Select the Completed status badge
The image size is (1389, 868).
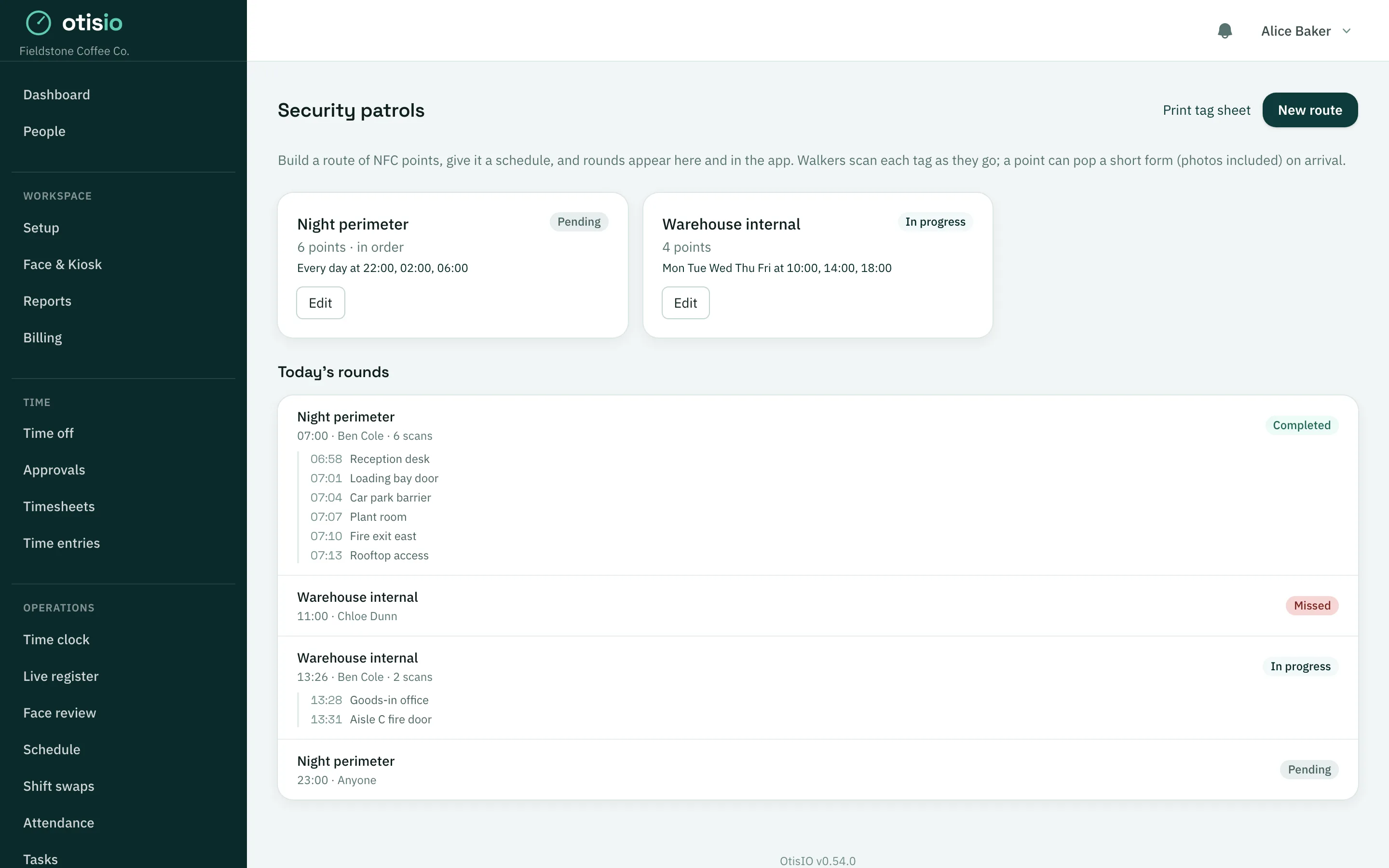pos(1301,425)
